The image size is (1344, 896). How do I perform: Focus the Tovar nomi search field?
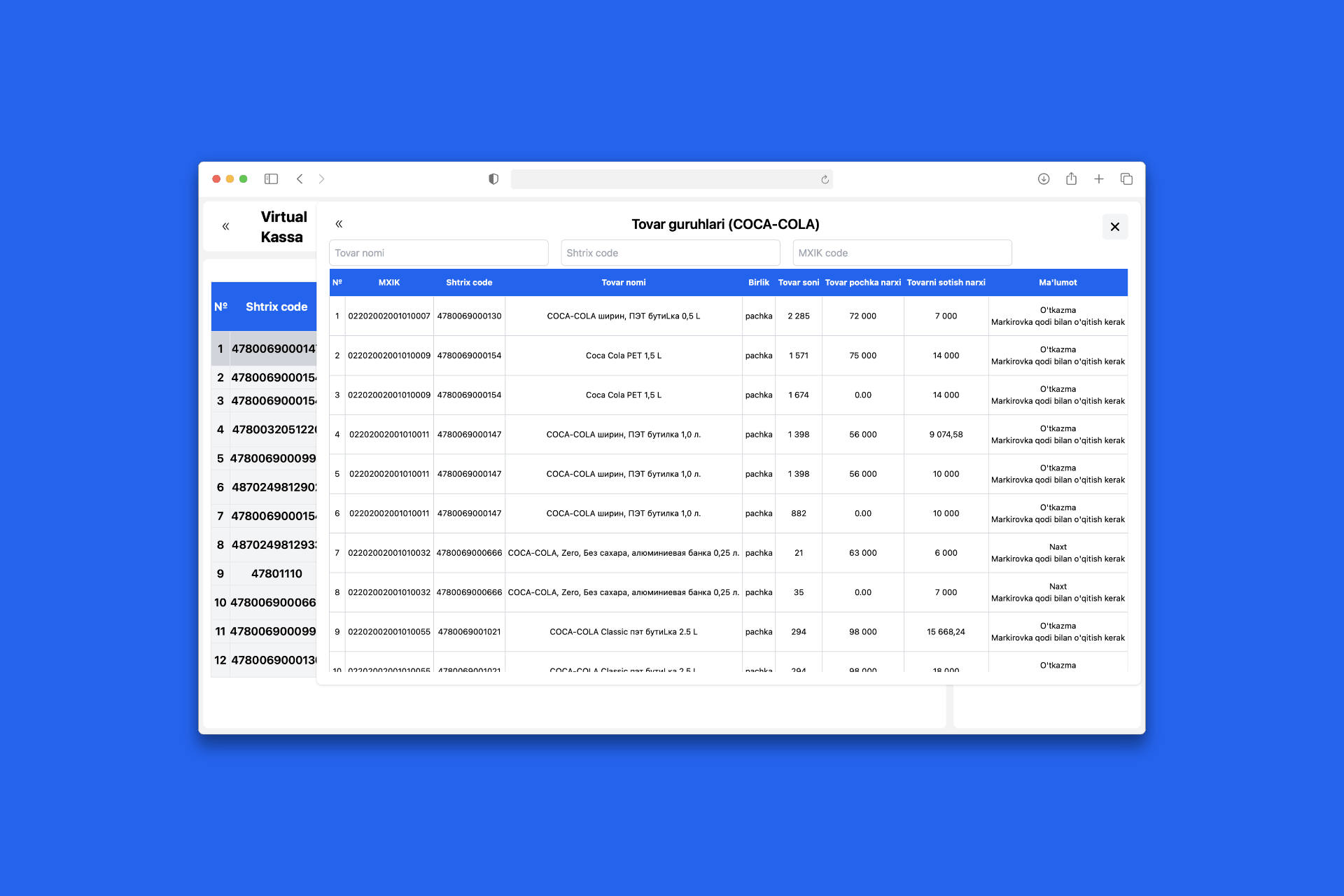[439, 253]
